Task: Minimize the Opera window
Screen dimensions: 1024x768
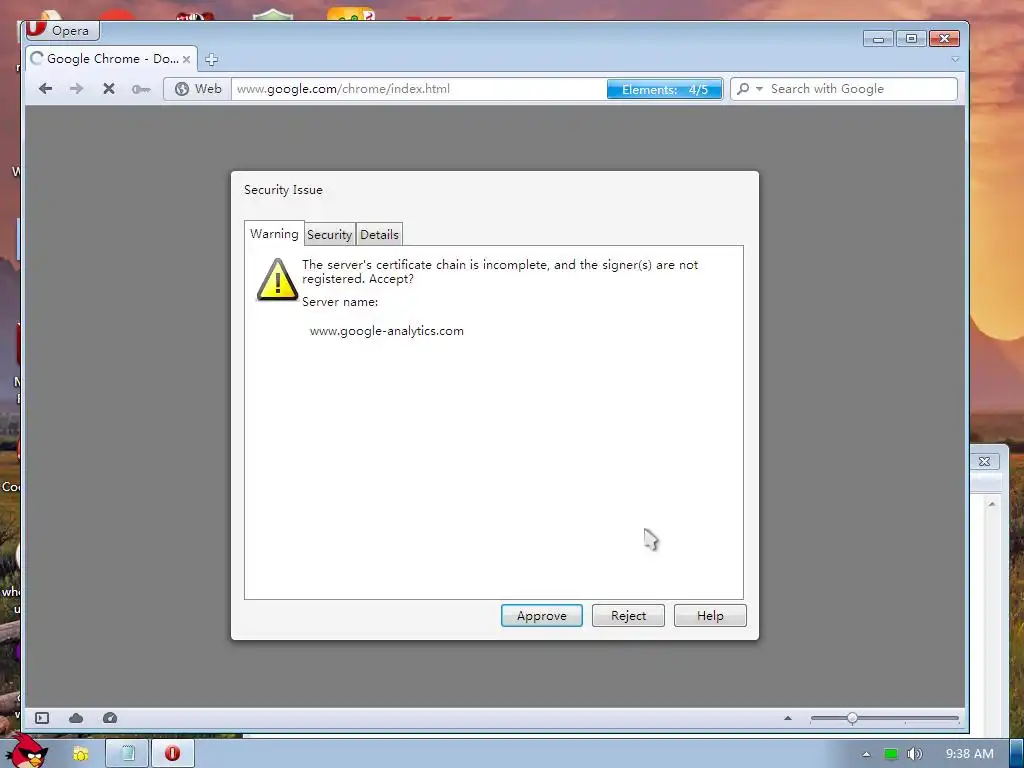Action: coord(878,39)
